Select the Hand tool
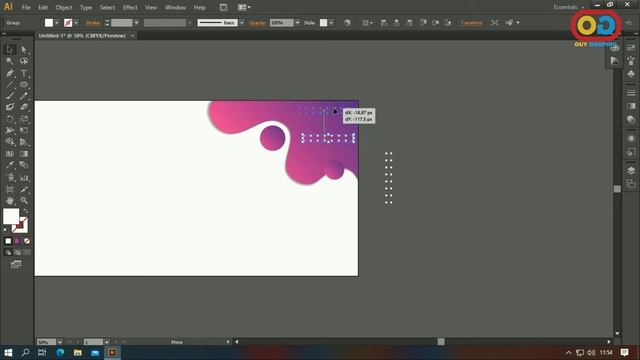The image size is (640, 360). tap(10, 201)
